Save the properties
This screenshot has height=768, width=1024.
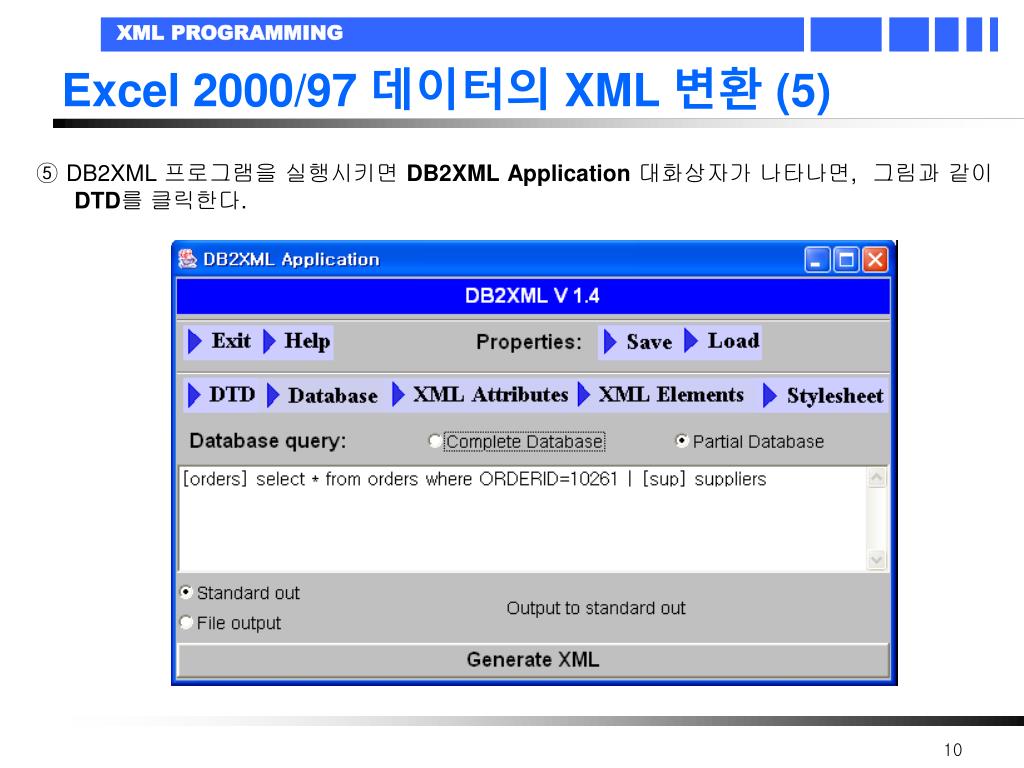click(x=639, y=342)
